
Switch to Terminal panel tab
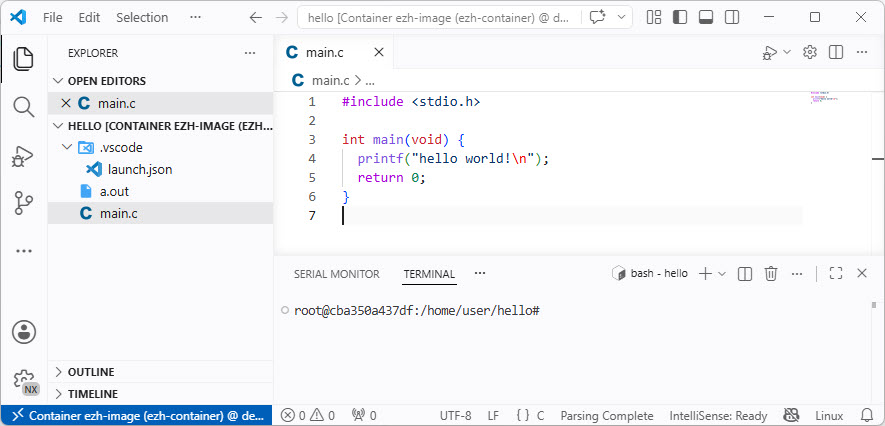click(429, 274)
